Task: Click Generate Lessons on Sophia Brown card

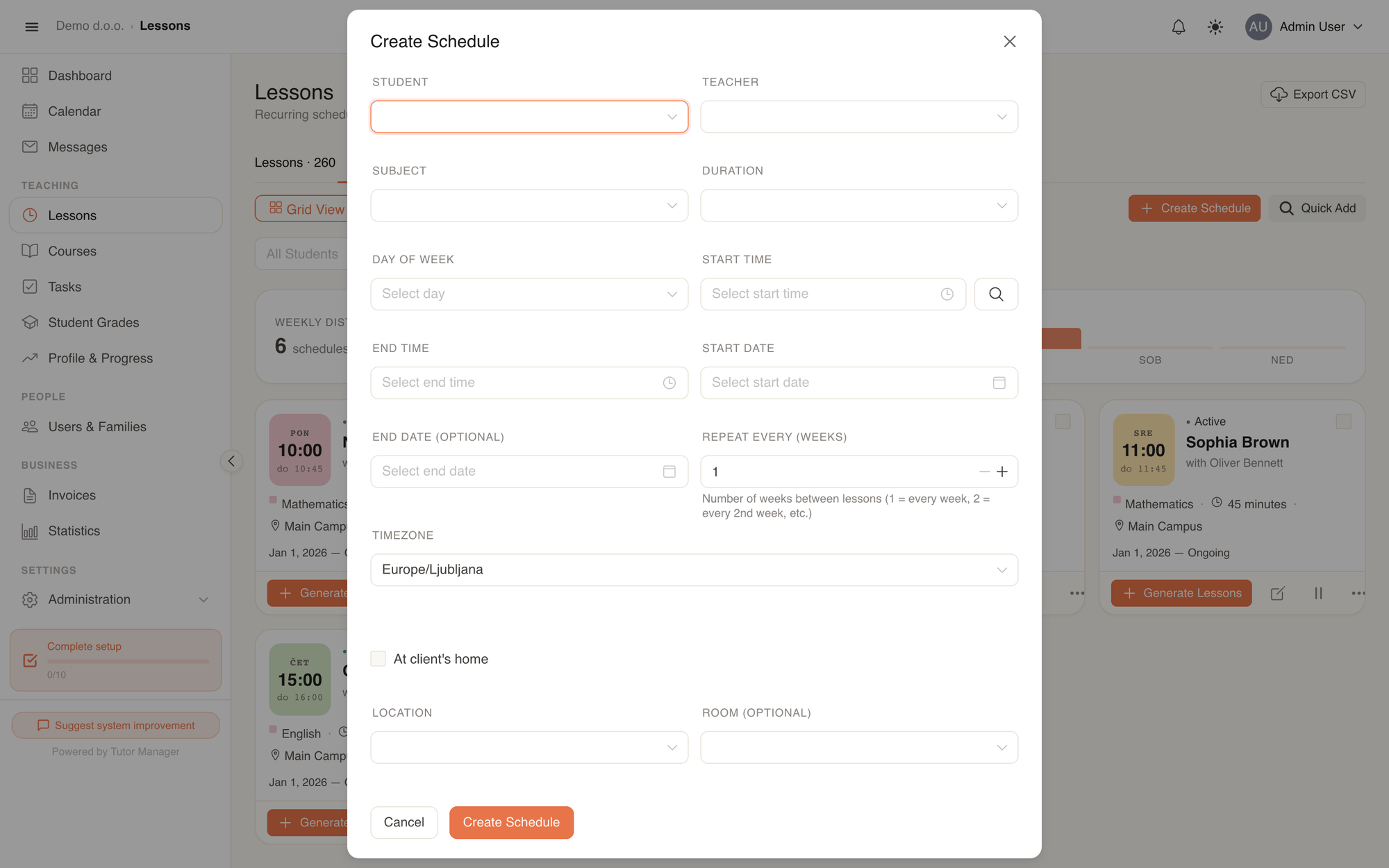Action: (x=1181, y=593)
